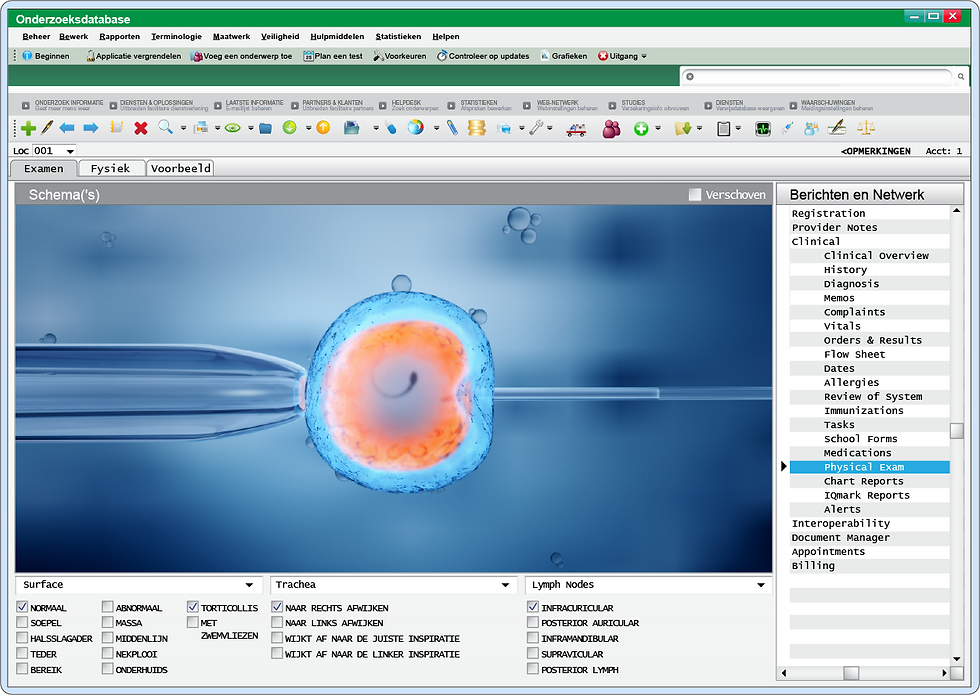Check the ABNORMAAL checkbox
Image resolution: width=980 pixels, height=695 pixels.
point(108,606)
